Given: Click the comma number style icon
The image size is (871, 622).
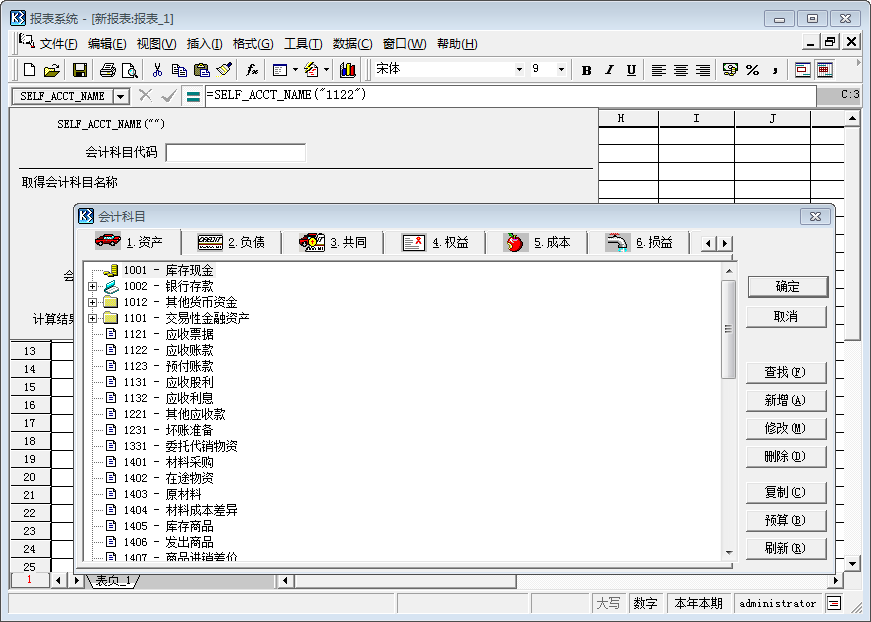Looking at the screenshot, I should [x=775, y=68].
